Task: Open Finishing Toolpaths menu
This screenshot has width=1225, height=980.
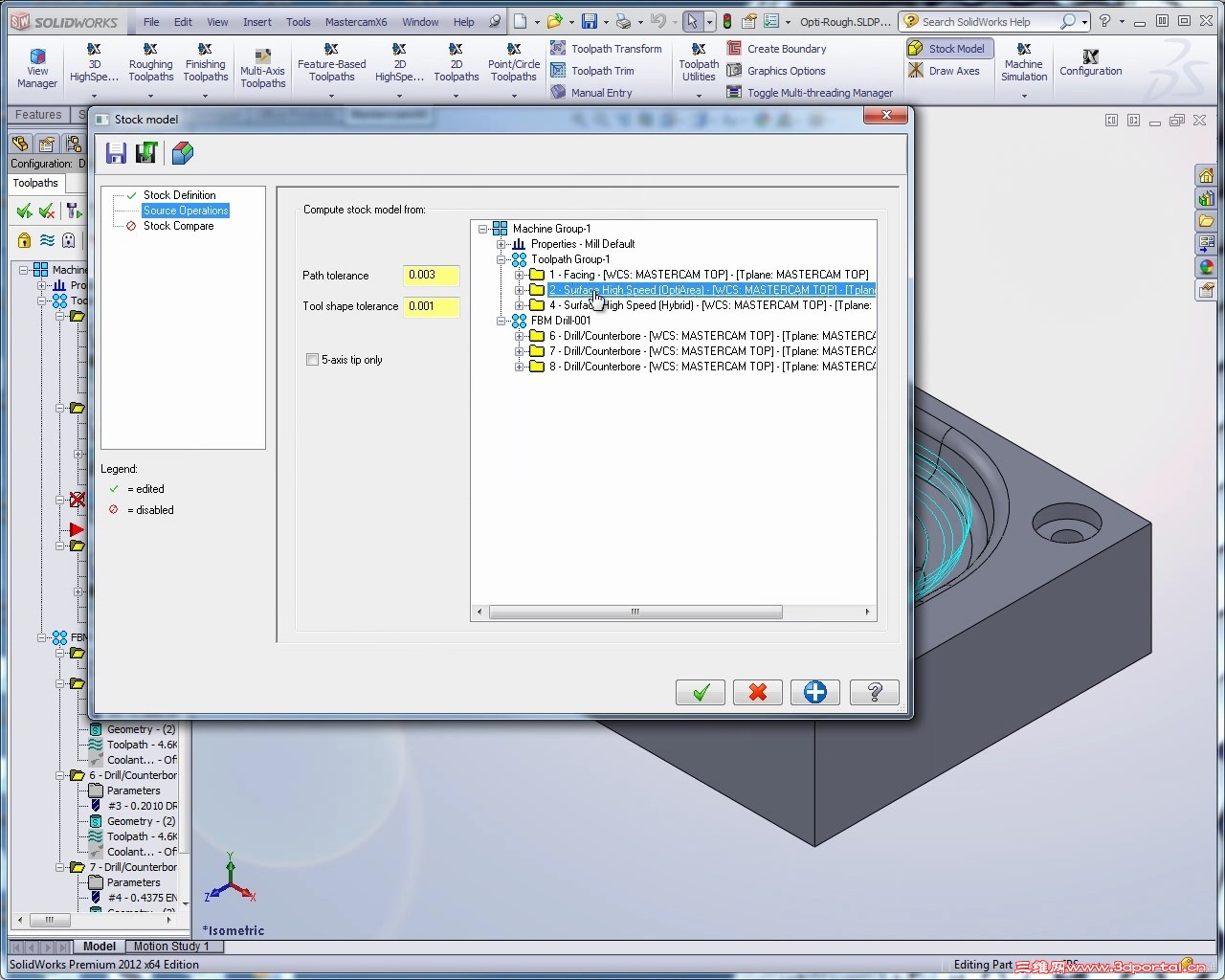Action: pyautogui.click(x=206, y=65)
